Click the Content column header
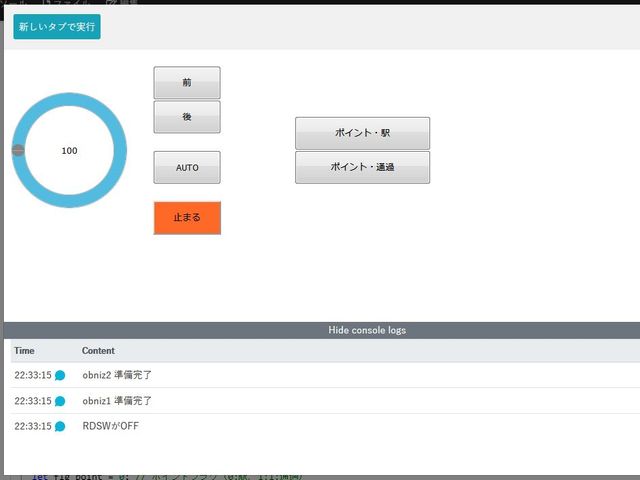The image size is (640, 480). [x=98, y=351]
